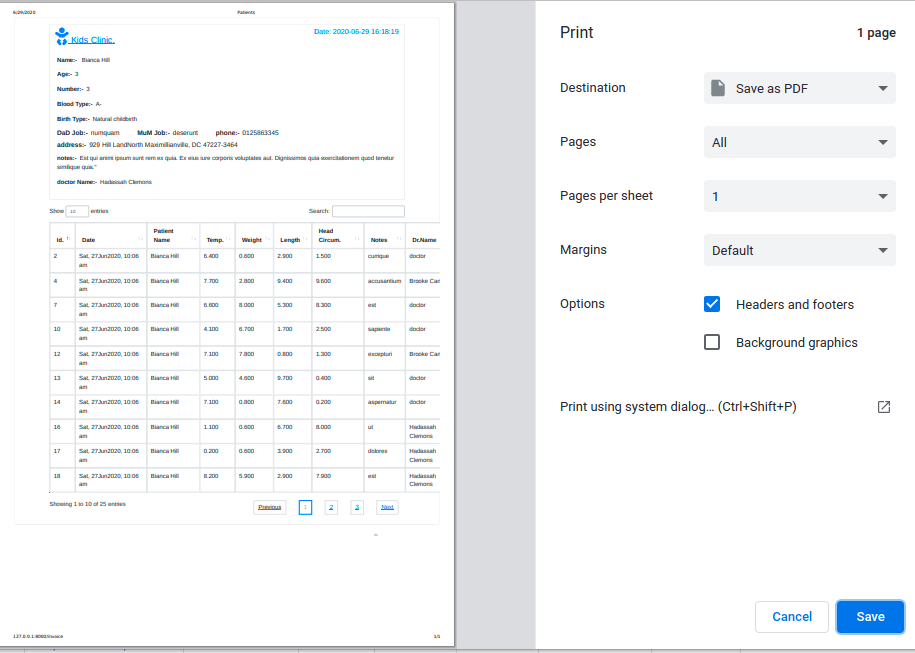Click the Length column sort icon
This screenshot has width=915, height=653.
[x=305, y=239]
